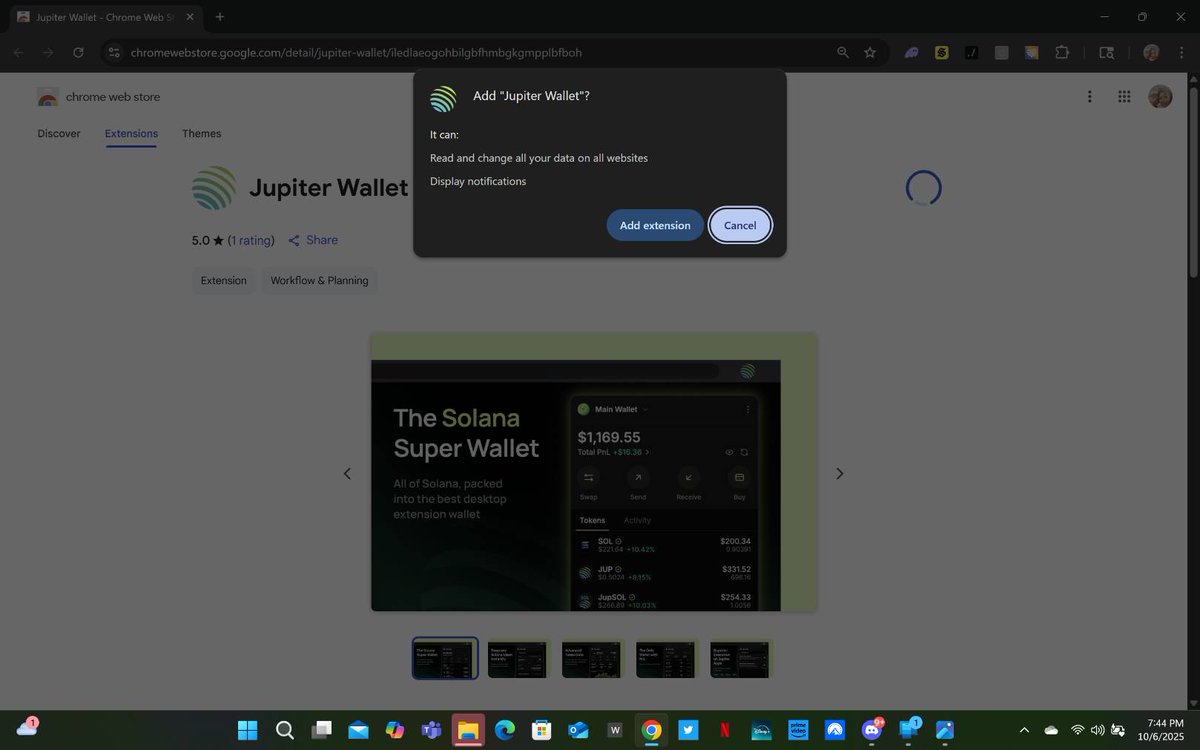1200x750 pixels.
Task: Open the Google apps grid
Action: click(1124, 96)
